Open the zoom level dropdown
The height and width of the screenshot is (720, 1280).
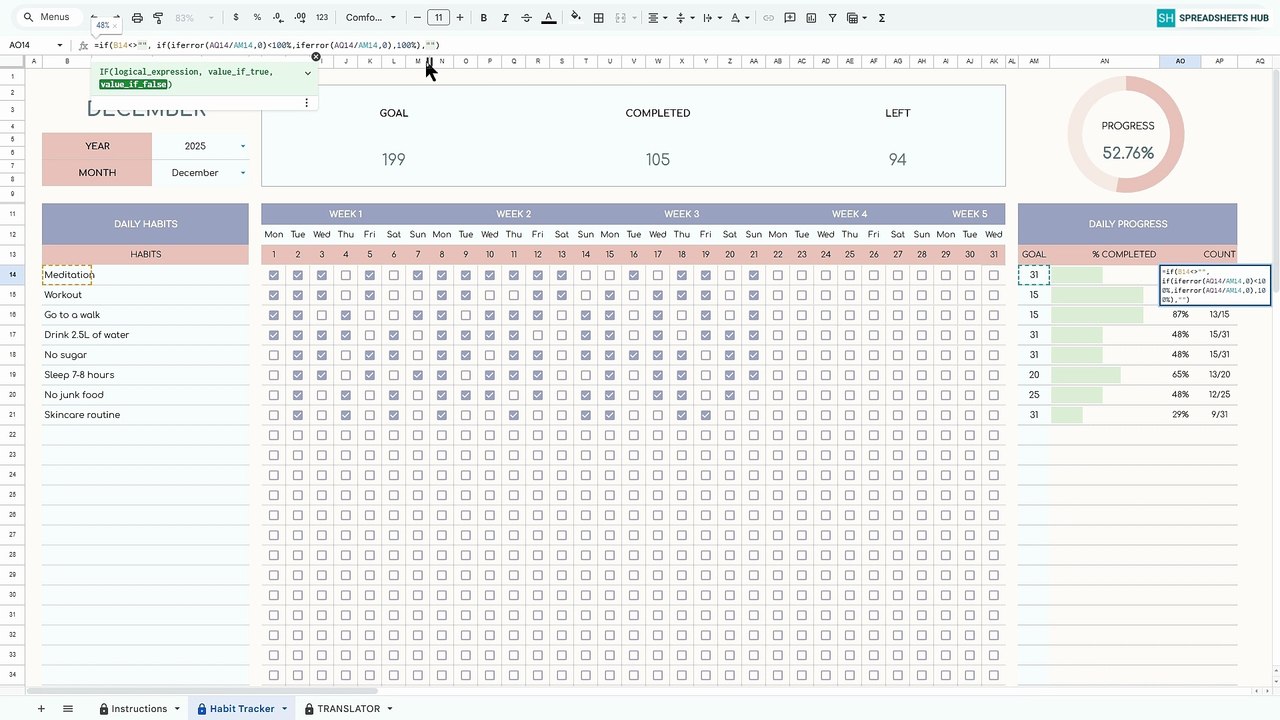tap(190, 18)
